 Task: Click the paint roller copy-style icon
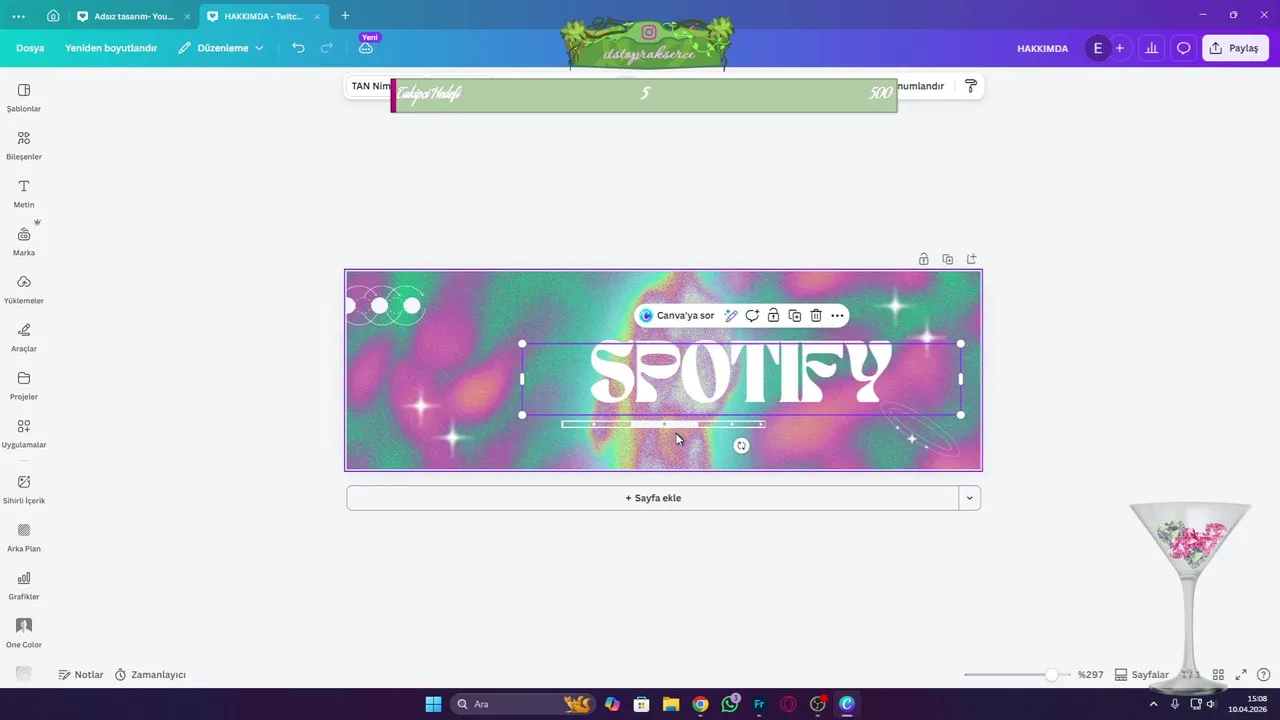tap(970, 86)
